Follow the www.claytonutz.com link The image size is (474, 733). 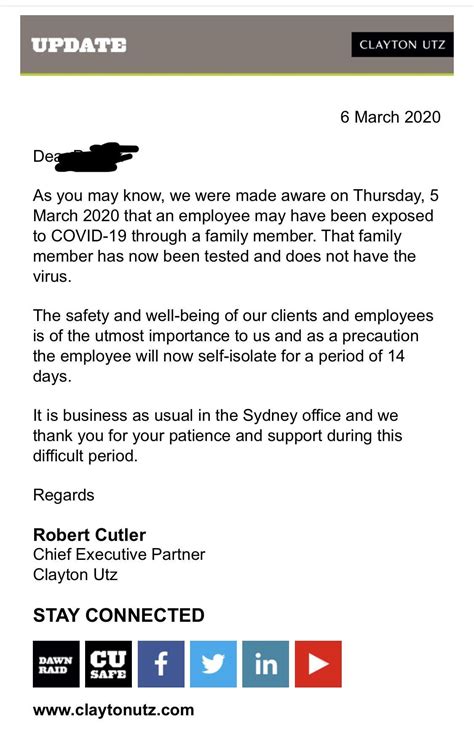[x=114, y=710]
